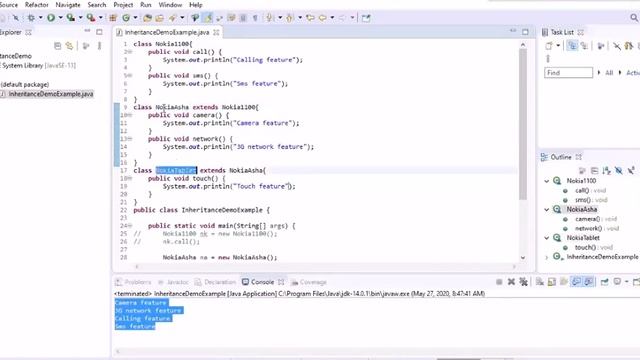Screen dimensions: 640x360
Task: Collapse the Nokia1100 outline node
Action: pyautogui.click(x=547, y=181)
